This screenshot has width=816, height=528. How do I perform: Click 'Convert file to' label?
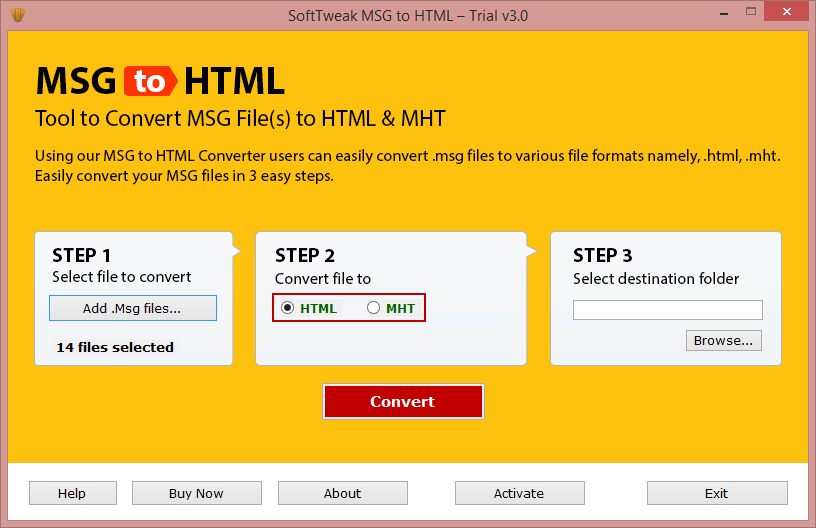point(323,279)
